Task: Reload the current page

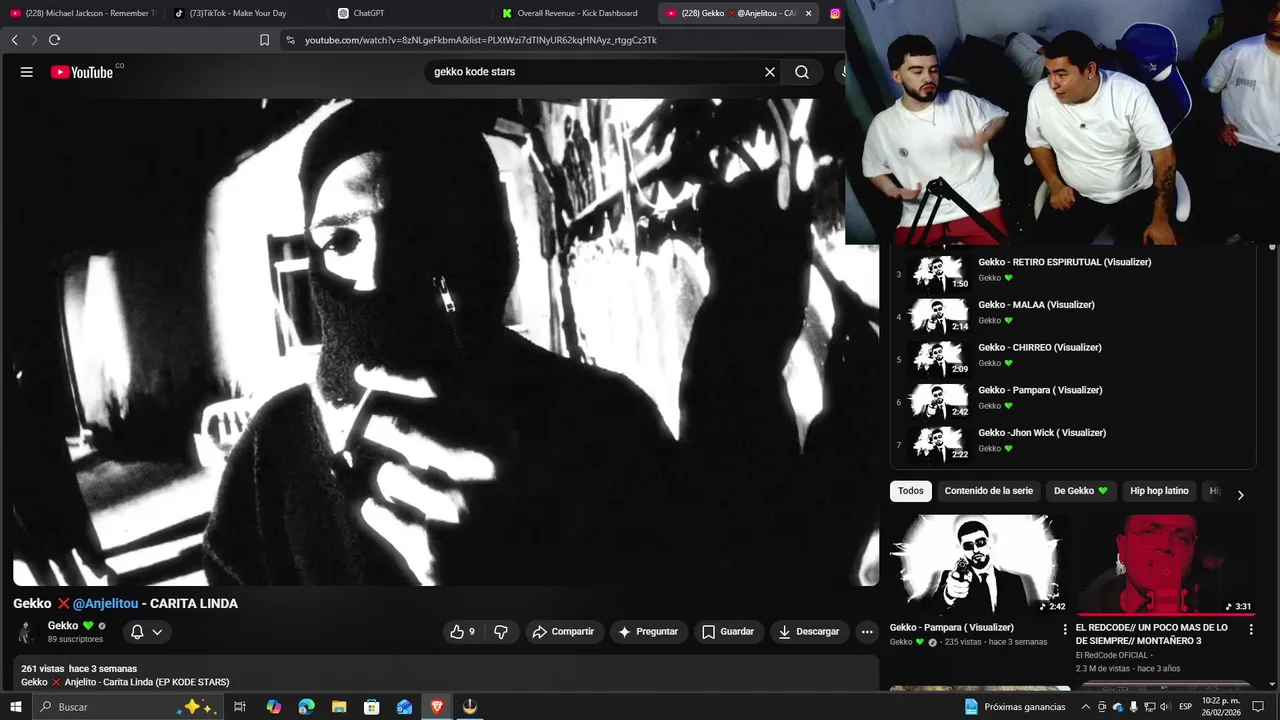Action: (x=54, y=40)
